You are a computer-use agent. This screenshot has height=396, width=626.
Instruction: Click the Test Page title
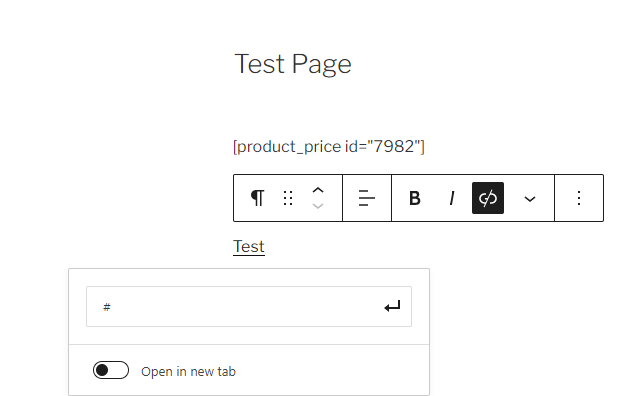click(x=293, y=64)
